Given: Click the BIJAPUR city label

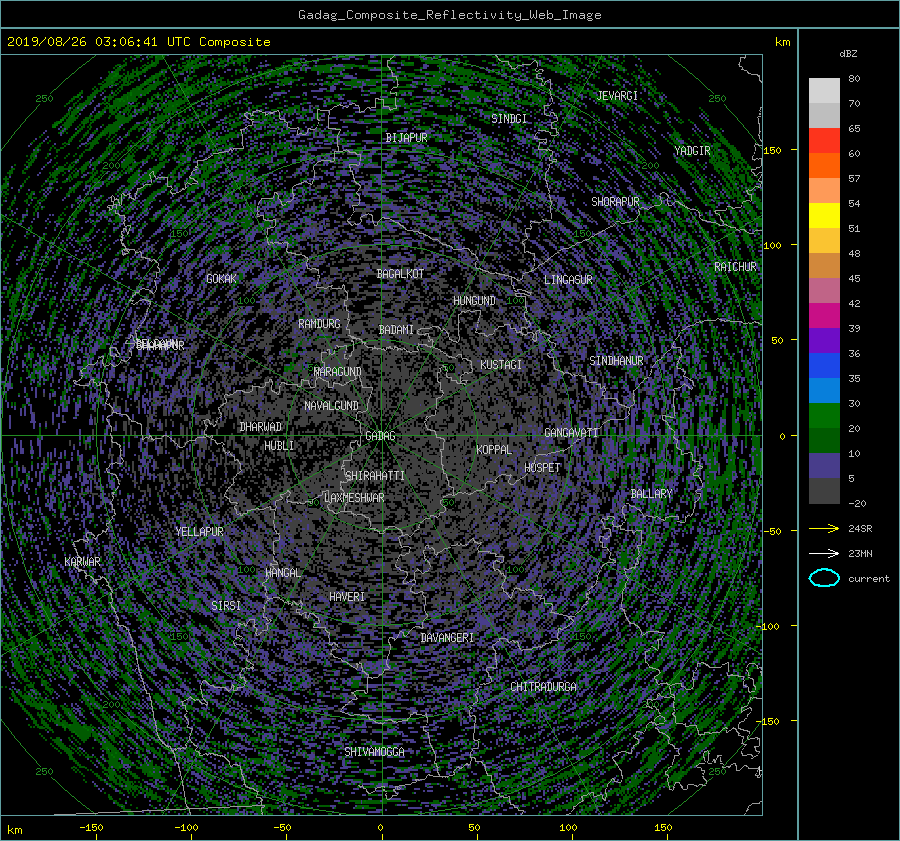Looking at the screenshot, I should pyautogui.click(x=406, y=138).
